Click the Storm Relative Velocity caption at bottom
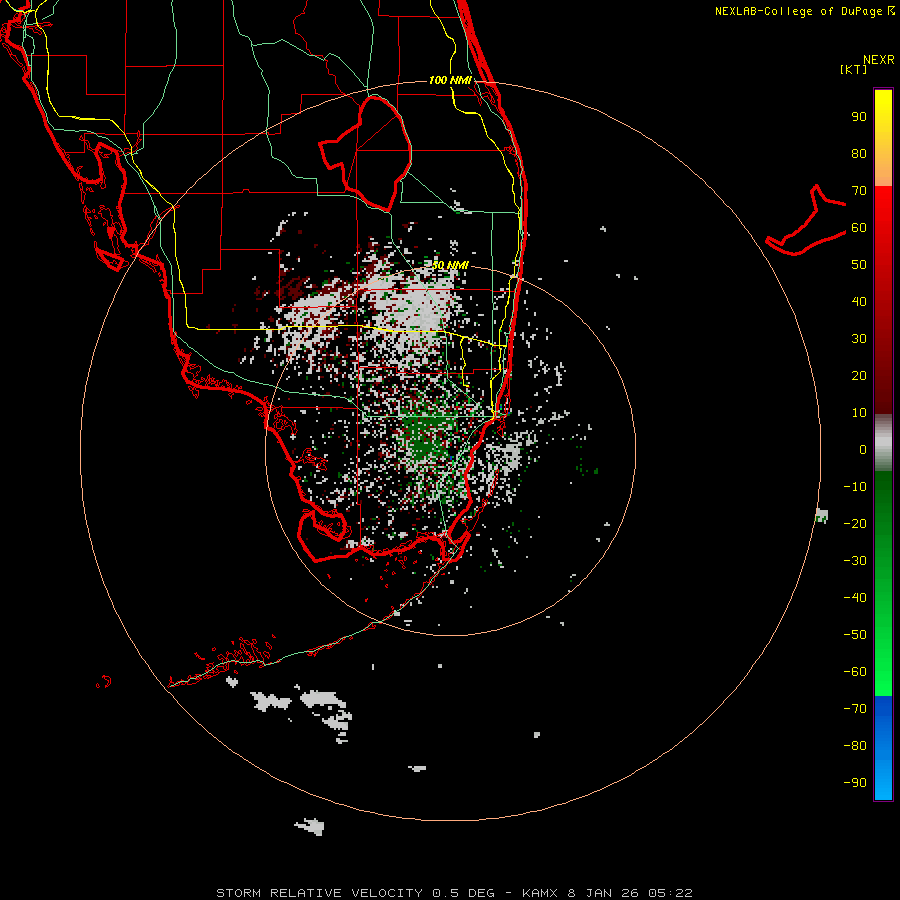 click(454, 893)
